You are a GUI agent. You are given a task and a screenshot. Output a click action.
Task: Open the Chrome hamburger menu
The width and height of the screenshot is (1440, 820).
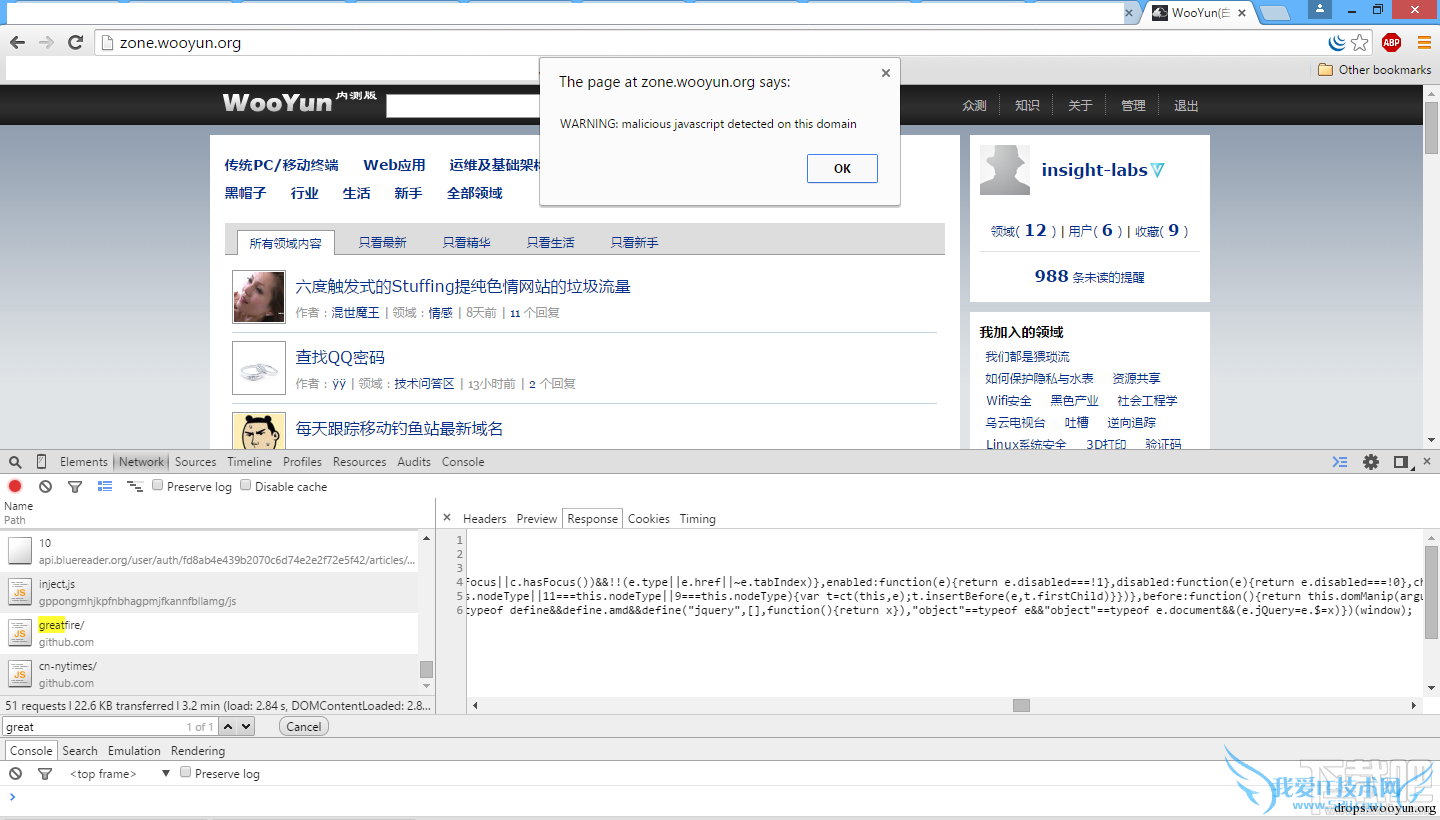(1424, 42)
